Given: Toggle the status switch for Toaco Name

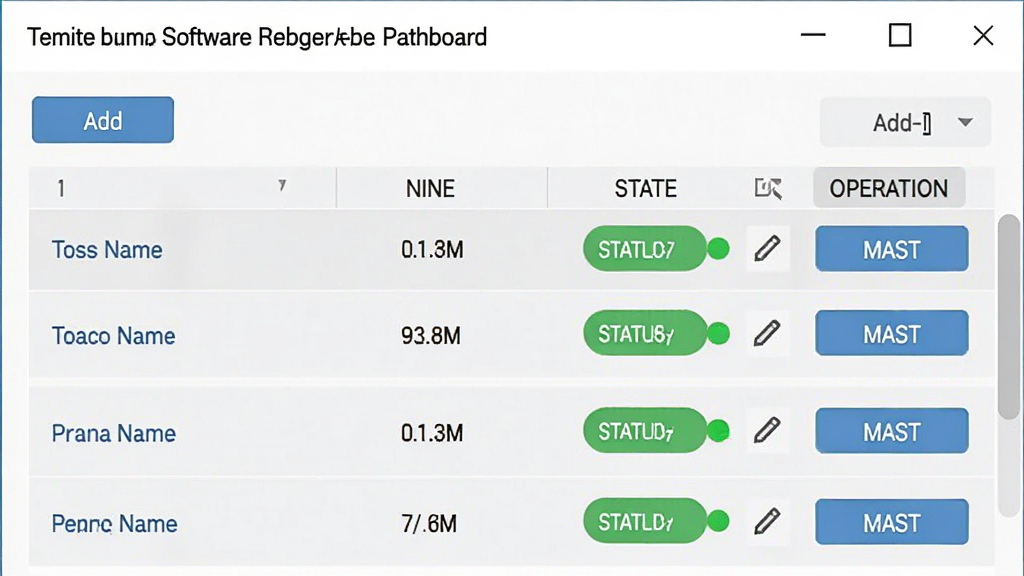Looking at the screenshot, I should click(656, 333).
